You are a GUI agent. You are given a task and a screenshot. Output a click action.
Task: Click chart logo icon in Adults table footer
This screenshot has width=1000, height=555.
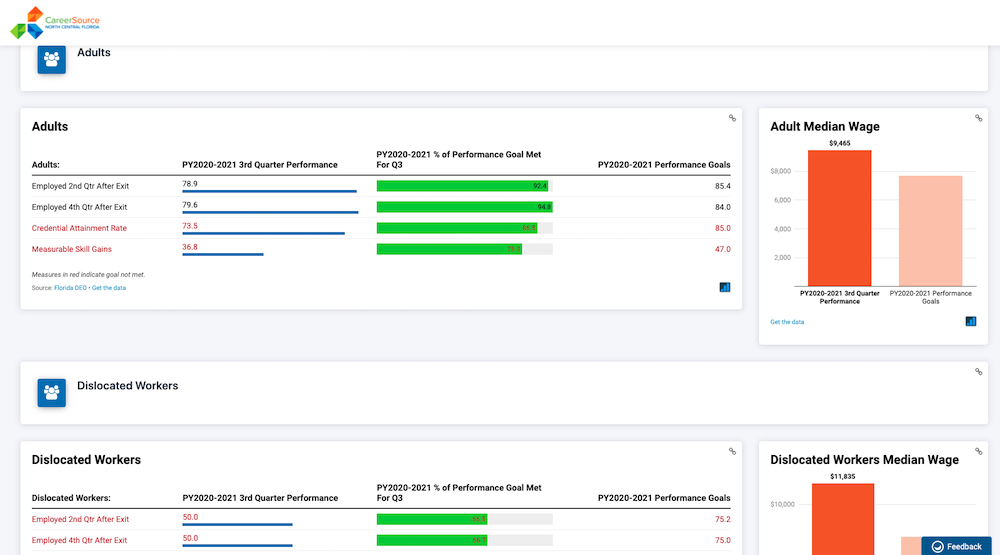(x=724, y=287)
